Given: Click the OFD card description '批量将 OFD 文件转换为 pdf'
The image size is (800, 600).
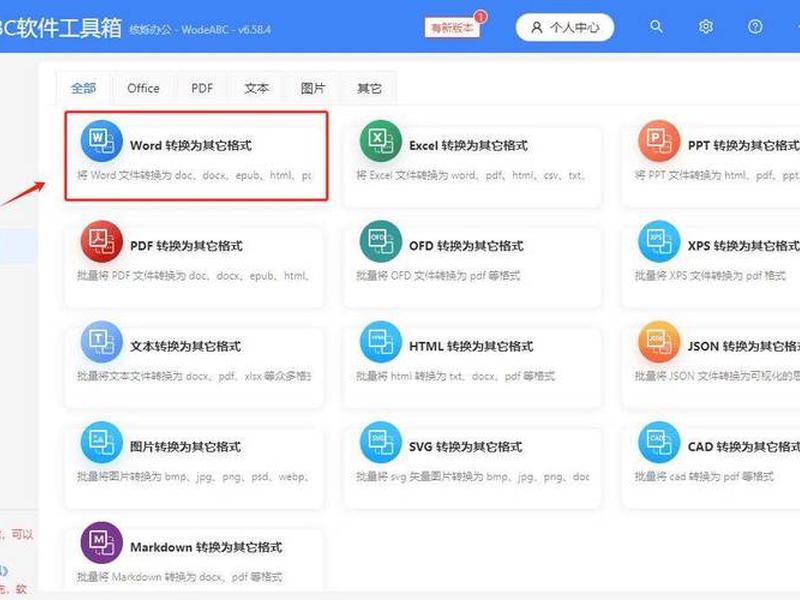Looking at the screenshot, I should pos(438,276).
